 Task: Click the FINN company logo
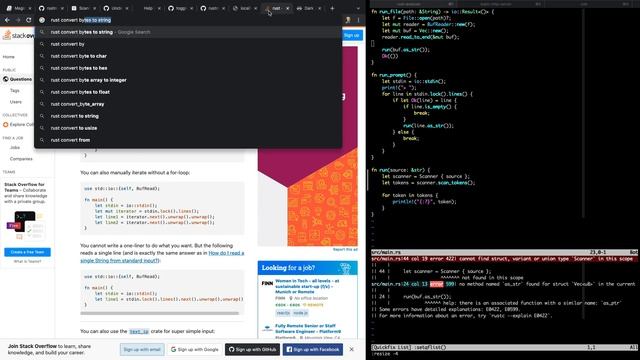point(267,283)
